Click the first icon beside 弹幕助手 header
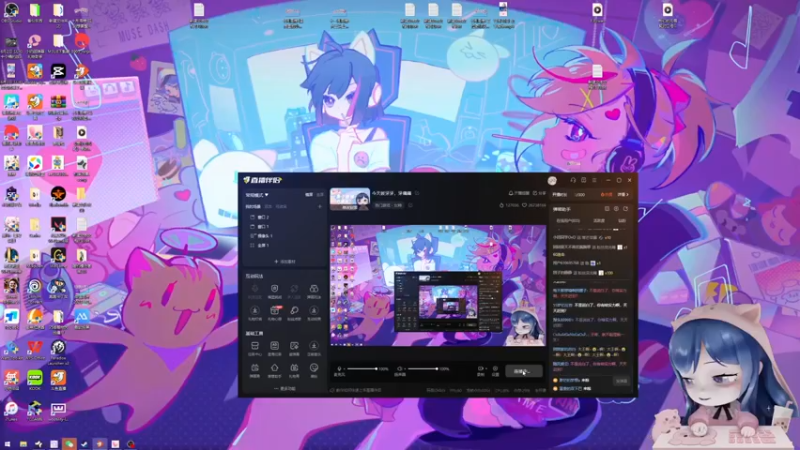 [607, 209]
